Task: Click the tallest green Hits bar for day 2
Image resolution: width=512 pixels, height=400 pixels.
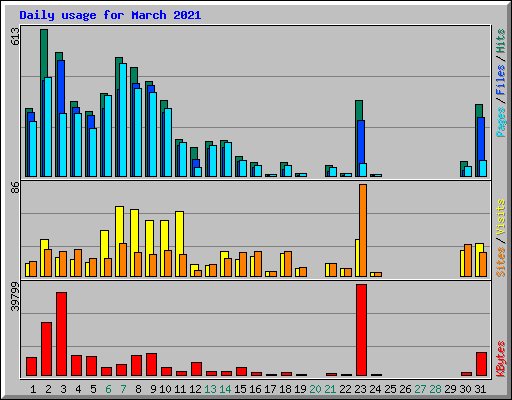Action: point(44,53)
